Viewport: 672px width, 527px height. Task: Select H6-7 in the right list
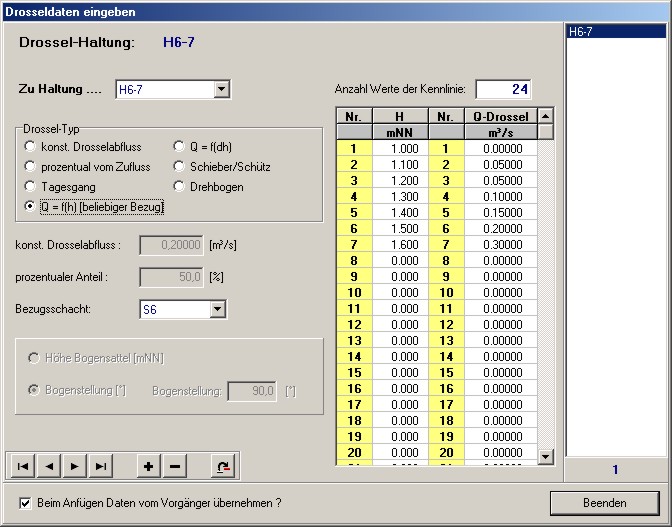click(616, 31)
